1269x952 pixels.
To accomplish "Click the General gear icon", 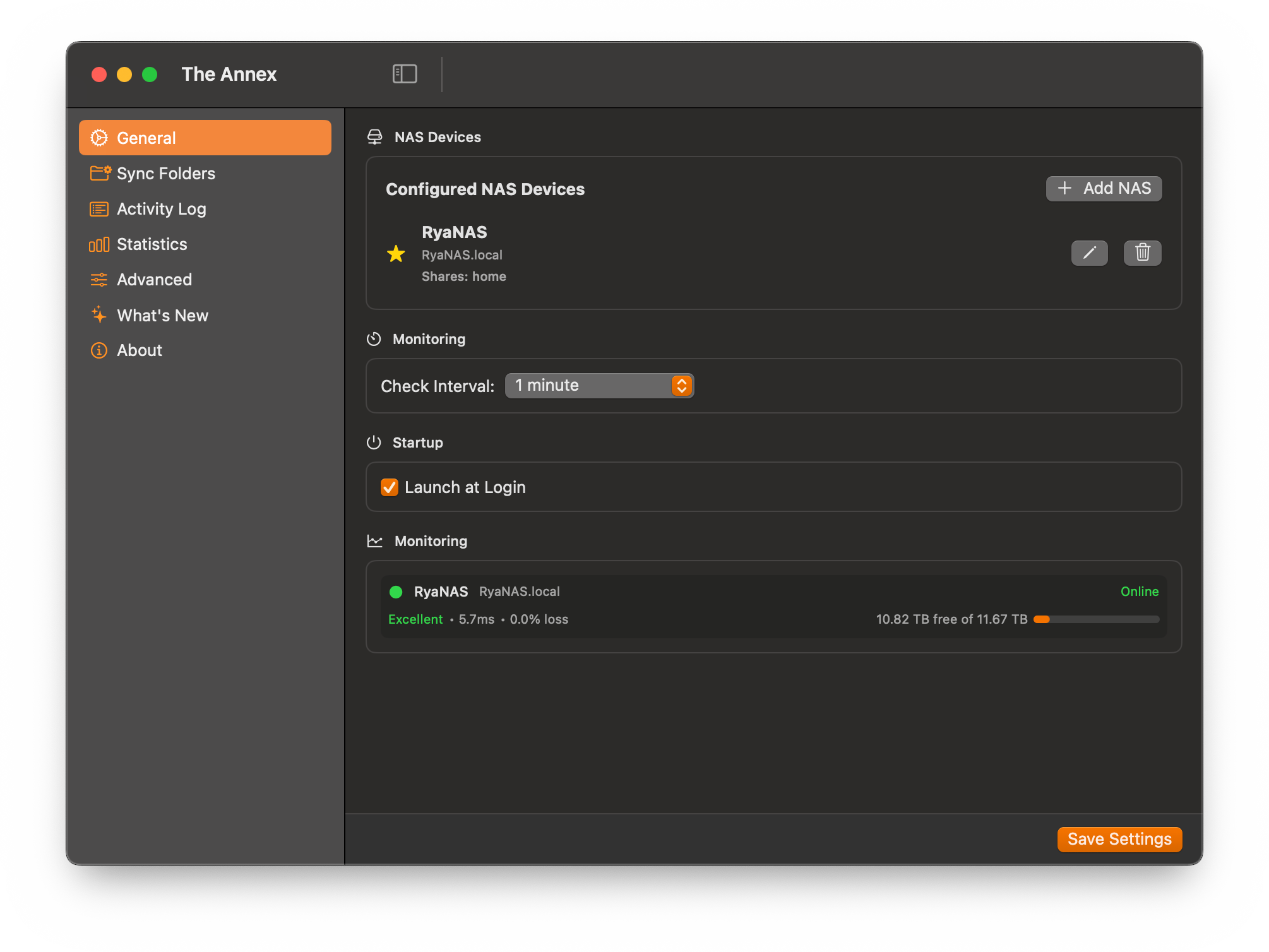I will (99, 138).
